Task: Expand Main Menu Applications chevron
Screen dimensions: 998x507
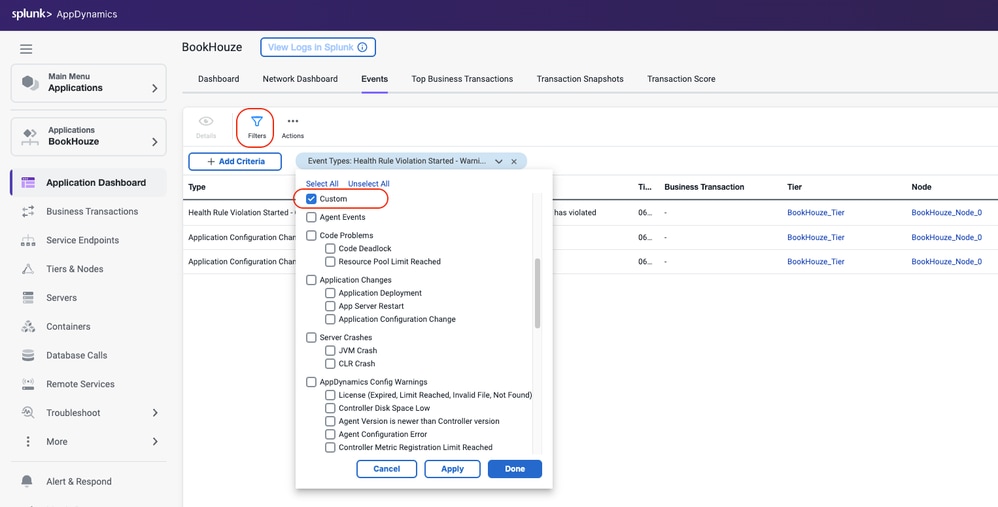Action: tap(155, 88)
